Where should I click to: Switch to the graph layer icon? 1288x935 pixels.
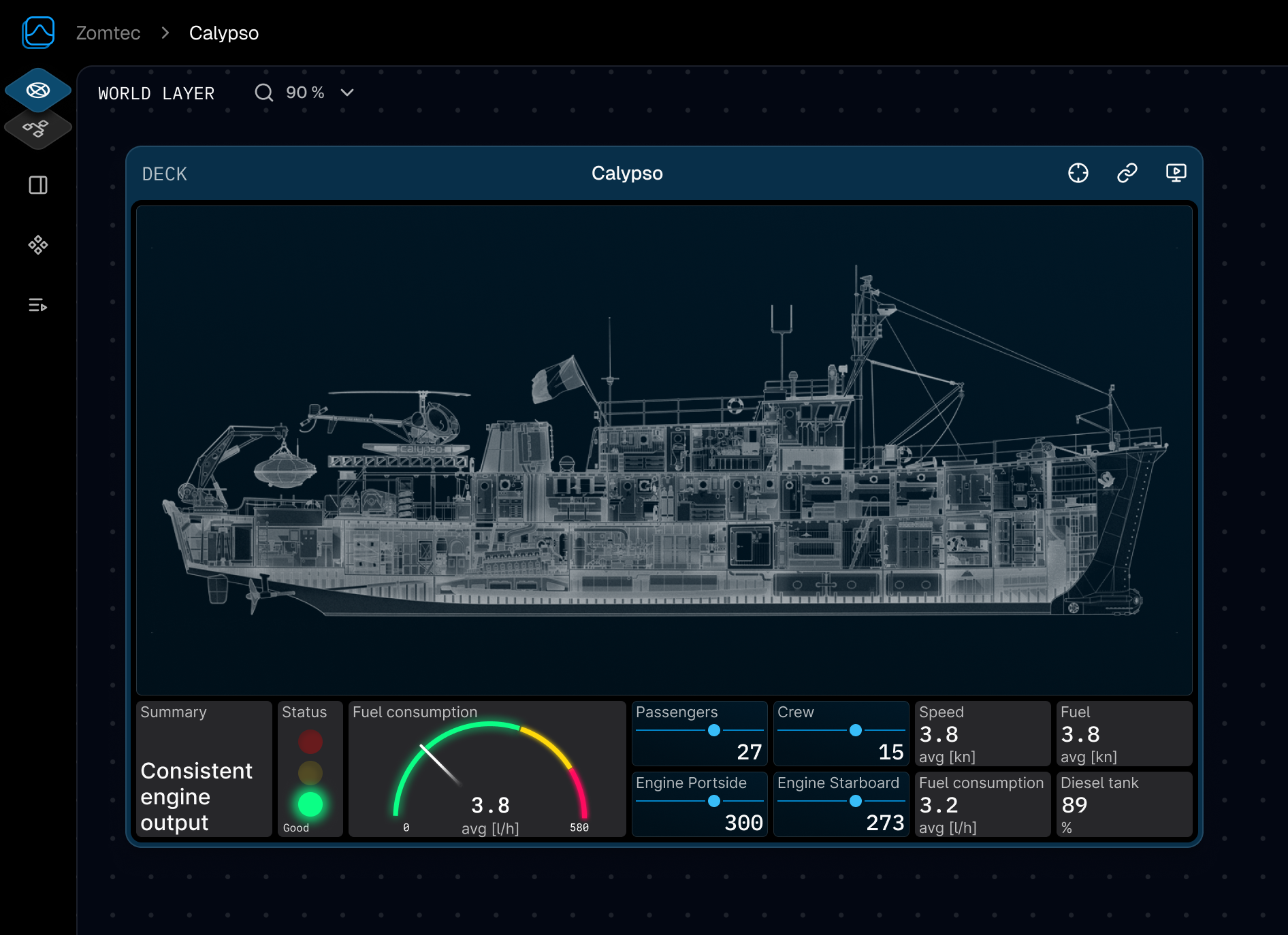click(37, 128)
